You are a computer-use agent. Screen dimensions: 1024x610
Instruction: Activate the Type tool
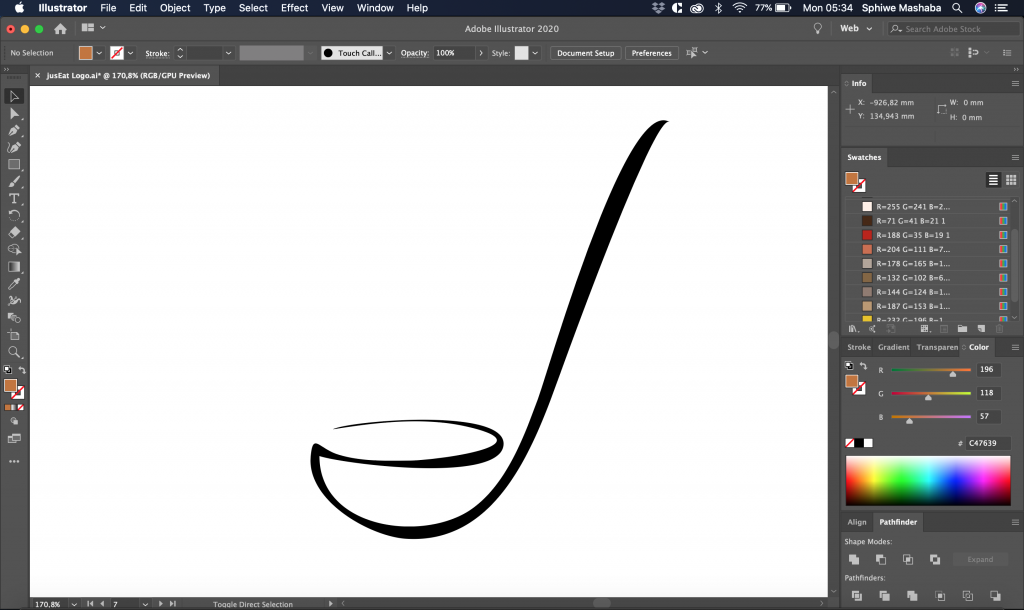coord(14,199)
